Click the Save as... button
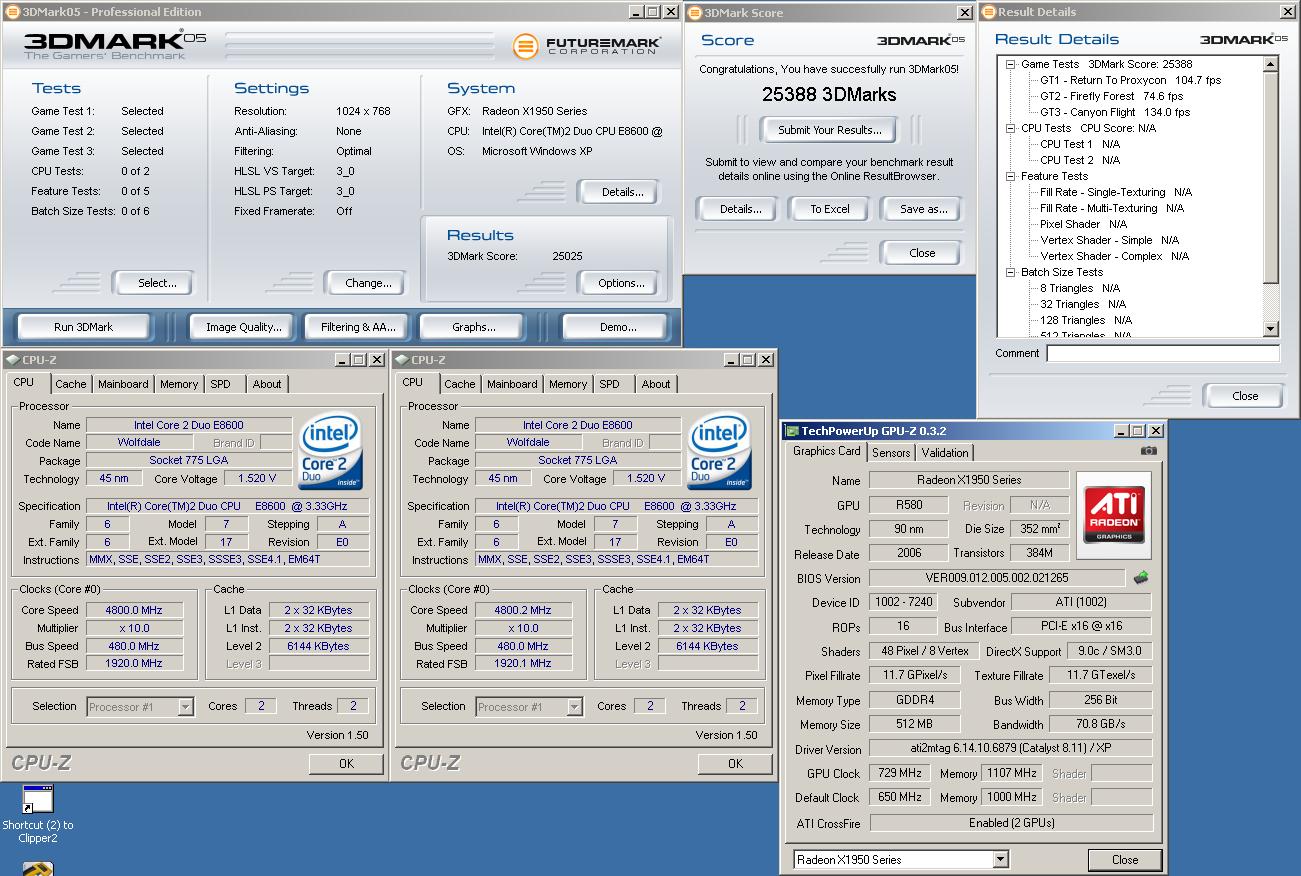The image size is (1301, 876). pos(923,209)
